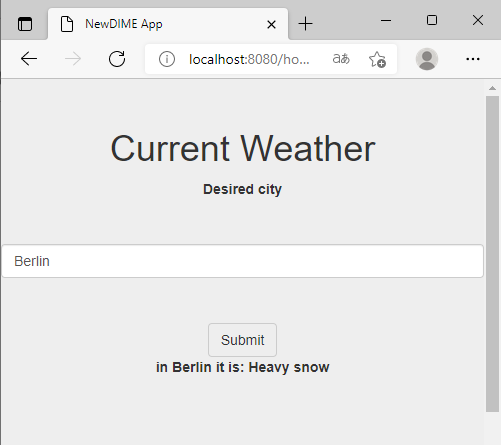The width and height of the screenshot is (501, 445).
Task: Click the Current Weather heading
Action: coord(243,148)
